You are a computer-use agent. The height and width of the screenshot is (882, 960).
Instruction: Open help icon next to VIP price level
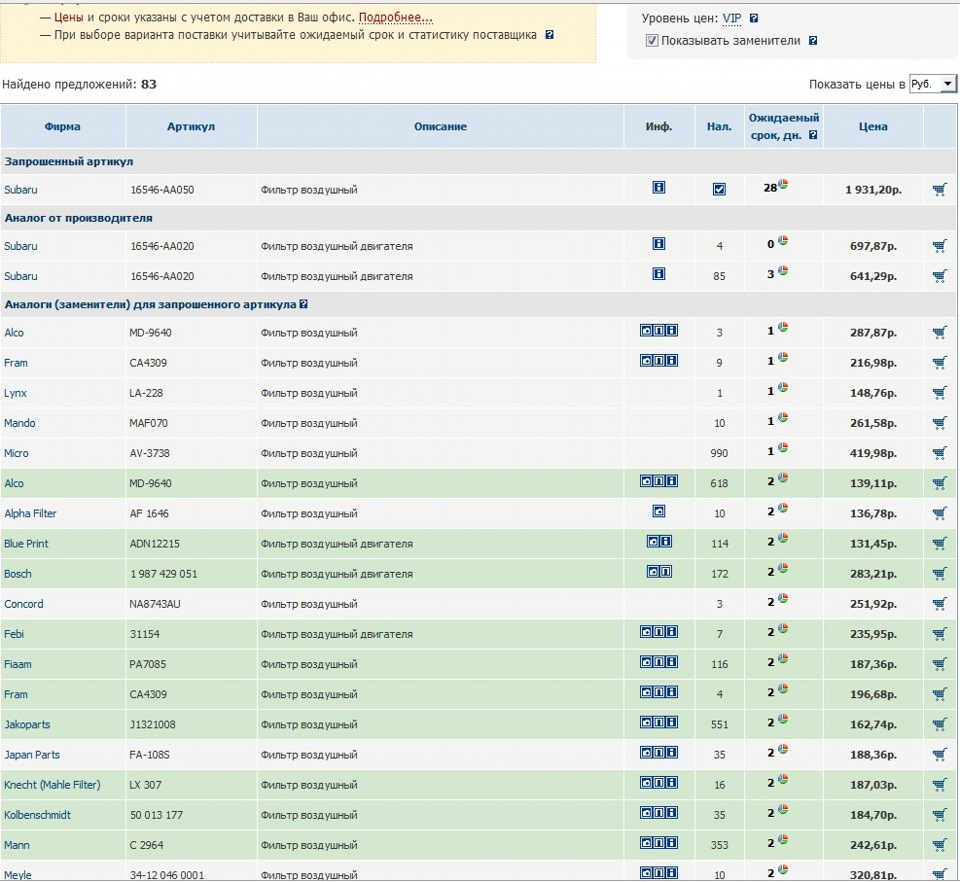click(x=754, y=18)
